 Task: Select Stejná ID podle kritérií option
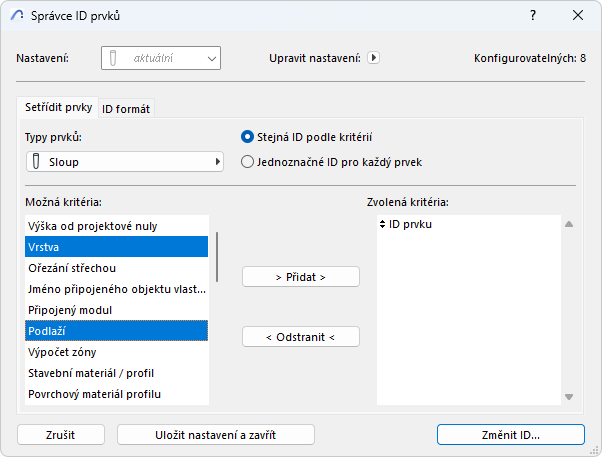248,137
